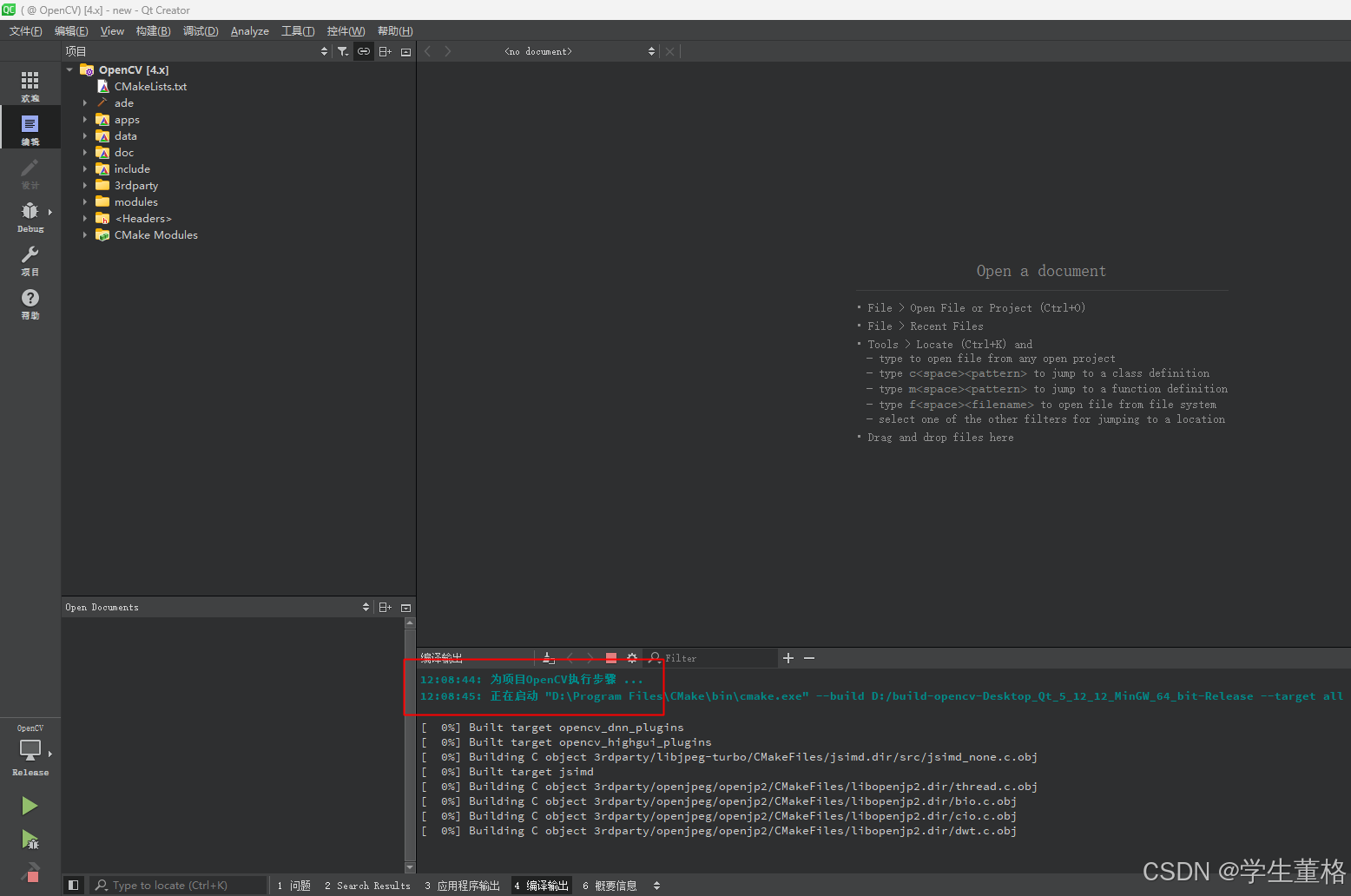Open the View menu
The width and height of the screenshot is (1351, 896).
pyautogui.click(x=112, y=31)
